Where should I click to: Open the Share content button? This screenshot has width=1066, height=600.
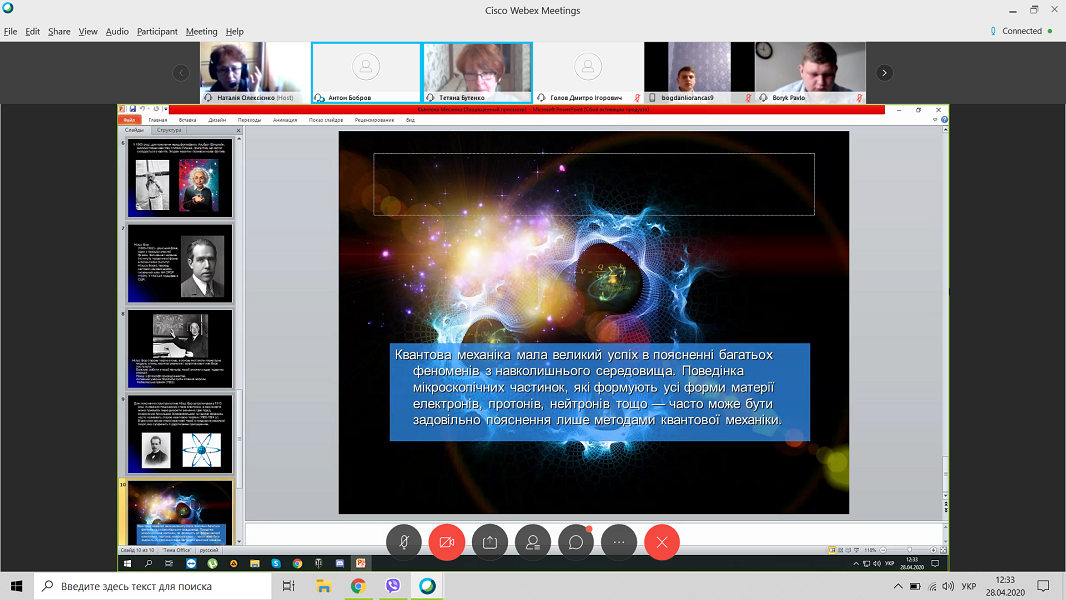click(490, 541)
